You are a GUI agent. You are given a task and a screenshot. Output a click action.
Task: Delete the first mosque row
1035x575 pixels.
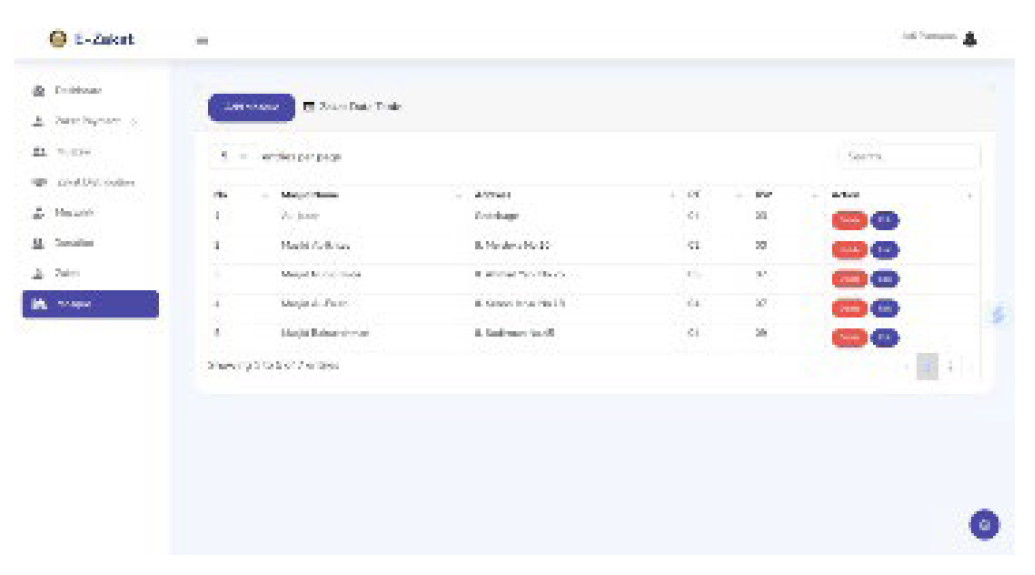pyautogui.click(x=849, y=220)
